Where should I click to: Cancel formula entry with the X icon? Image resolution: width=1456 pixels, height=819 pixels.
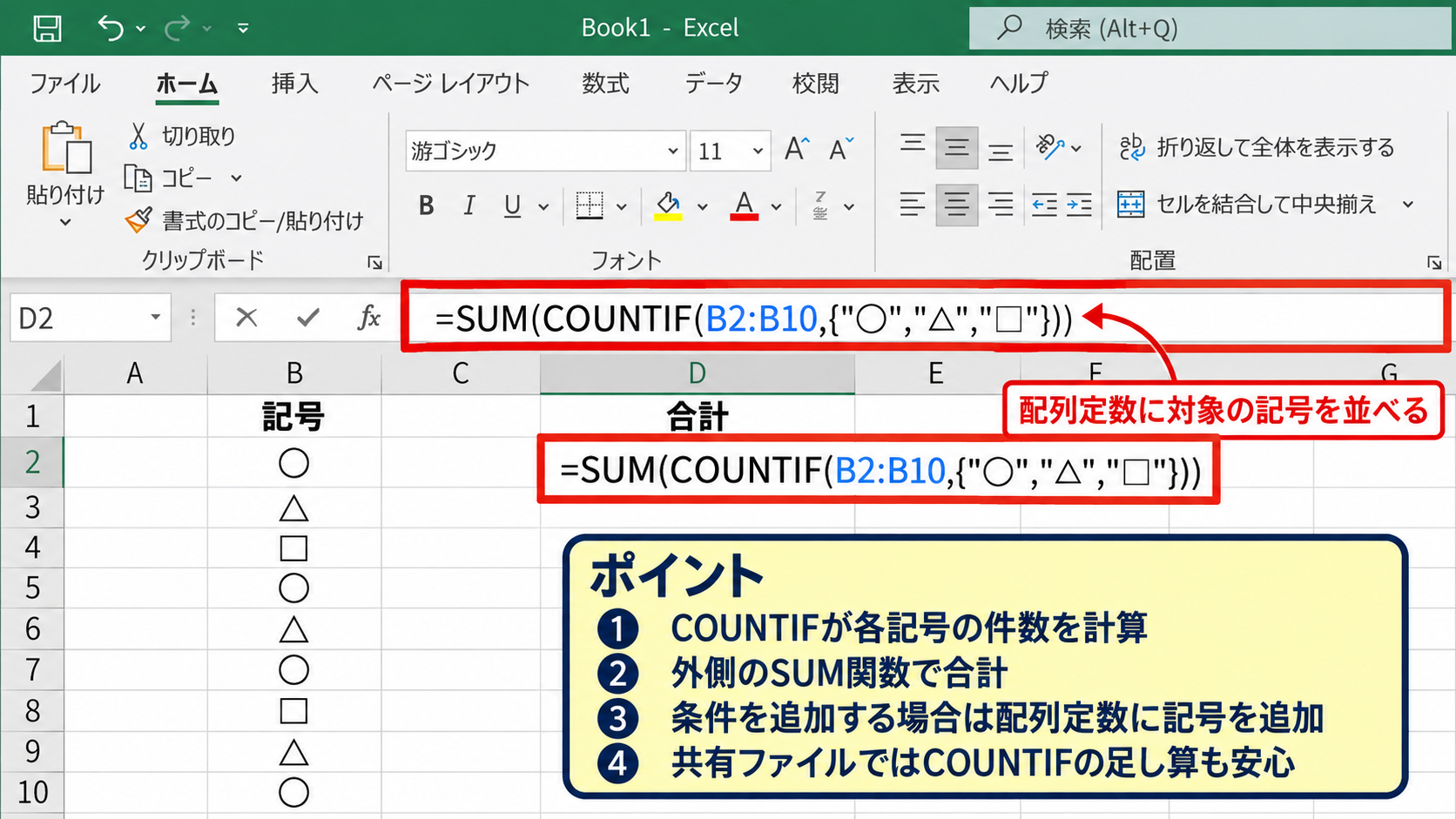(x=246, y=318)
